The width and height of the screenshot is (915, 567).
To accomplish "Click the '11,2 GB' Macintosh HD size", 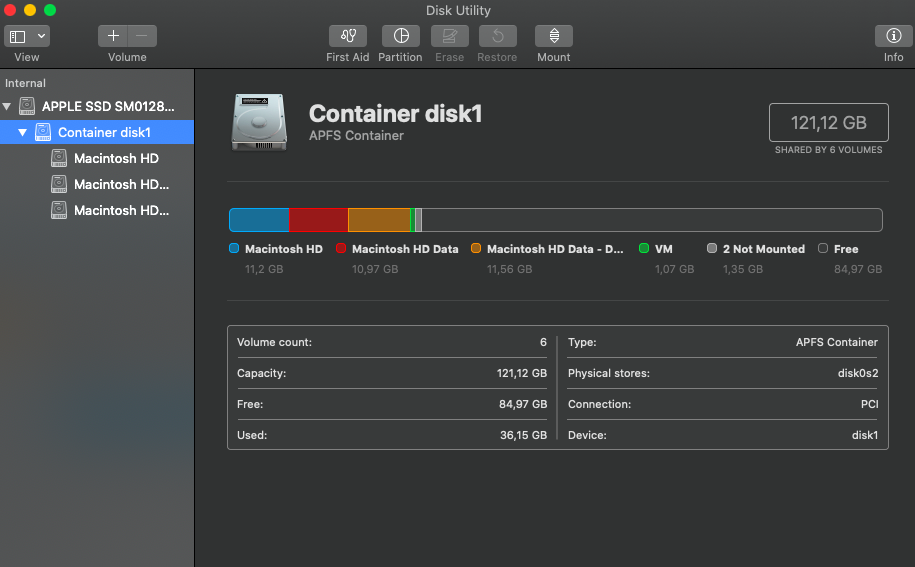I will click(264, 269).
